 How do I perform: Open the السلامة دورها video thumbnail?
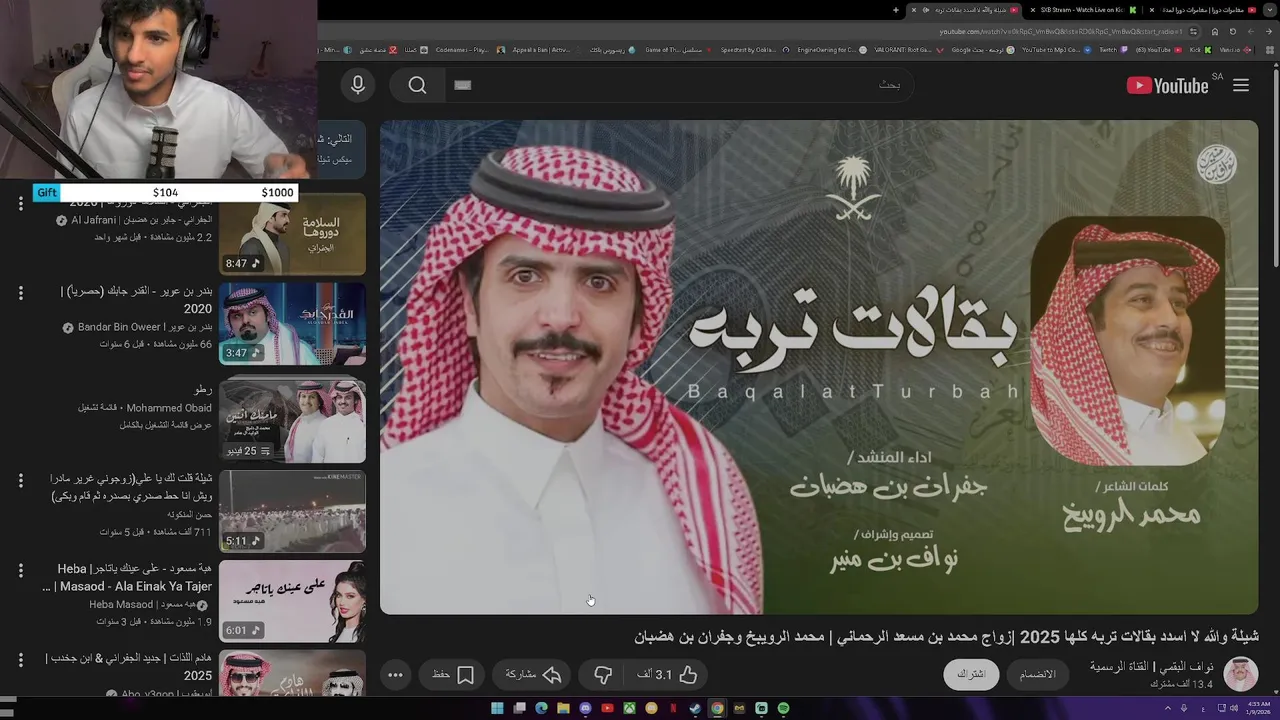pos(292,234)
